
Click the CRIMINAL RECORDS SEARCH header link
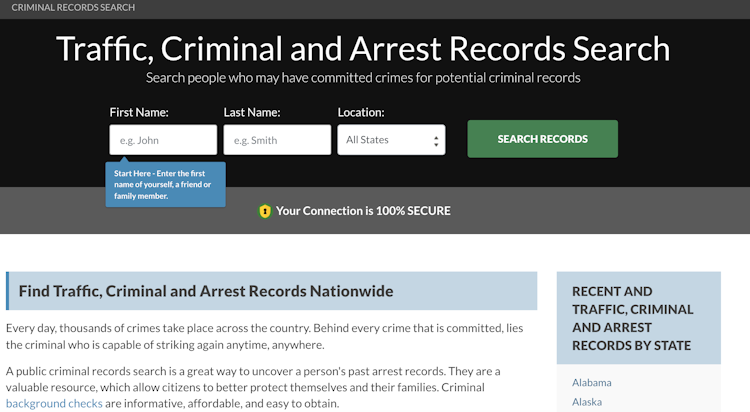(x=73, y=8)
